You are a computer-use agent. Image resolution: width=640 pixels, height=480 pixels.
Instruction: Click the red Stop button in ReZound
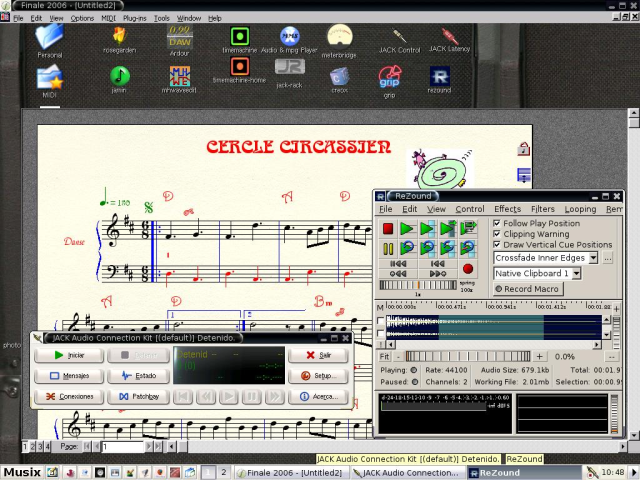click(387, 229)
